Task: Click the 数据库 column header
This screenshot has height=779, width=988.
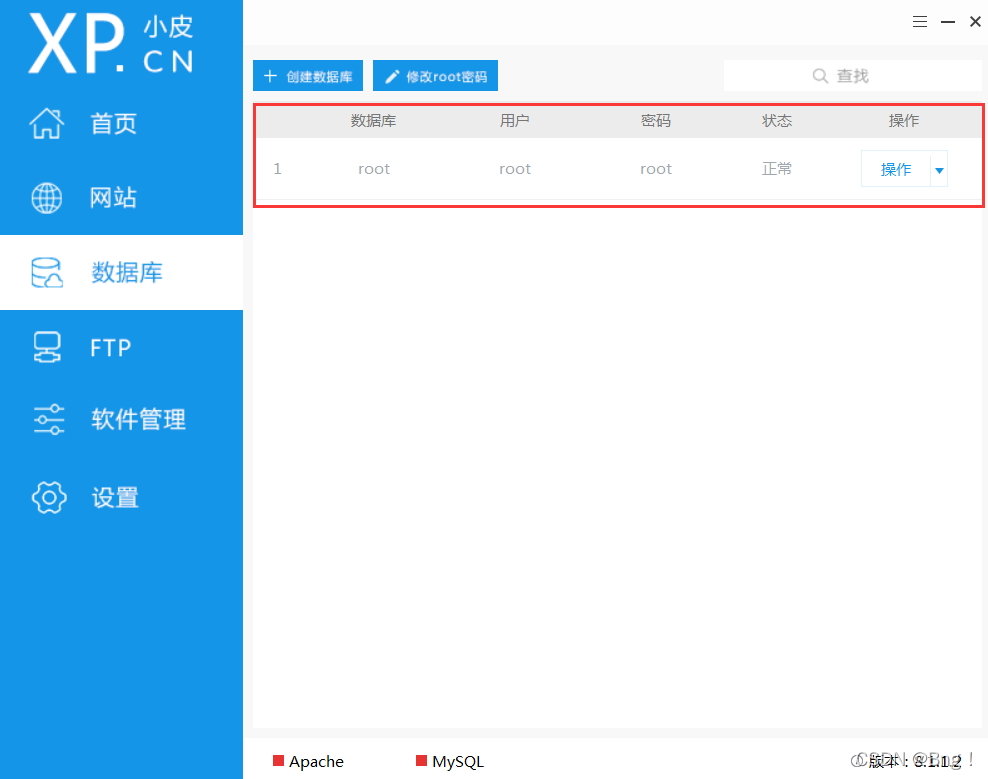Action: click(374, 120)
